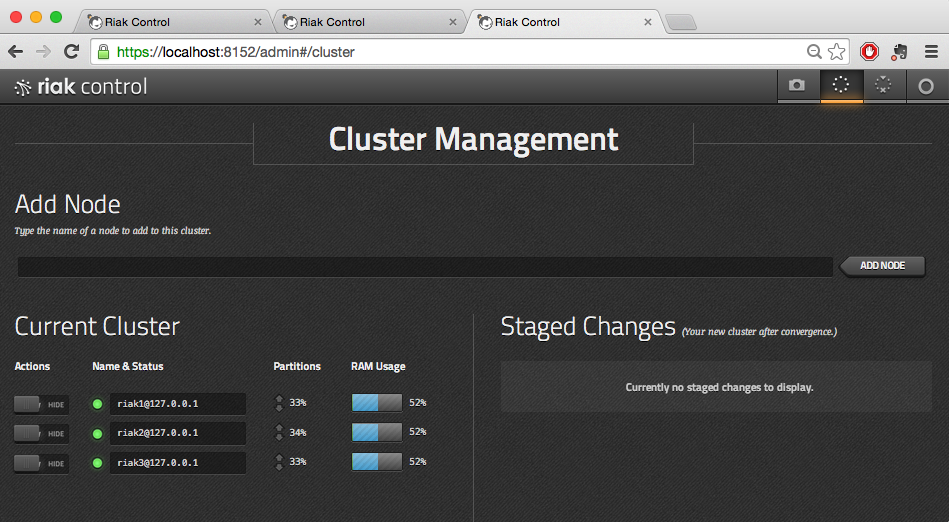Viewport: 949px width, 522px height.
Task: Select node name riak3@127.0.0.1
Action: (x=177, y=463)
